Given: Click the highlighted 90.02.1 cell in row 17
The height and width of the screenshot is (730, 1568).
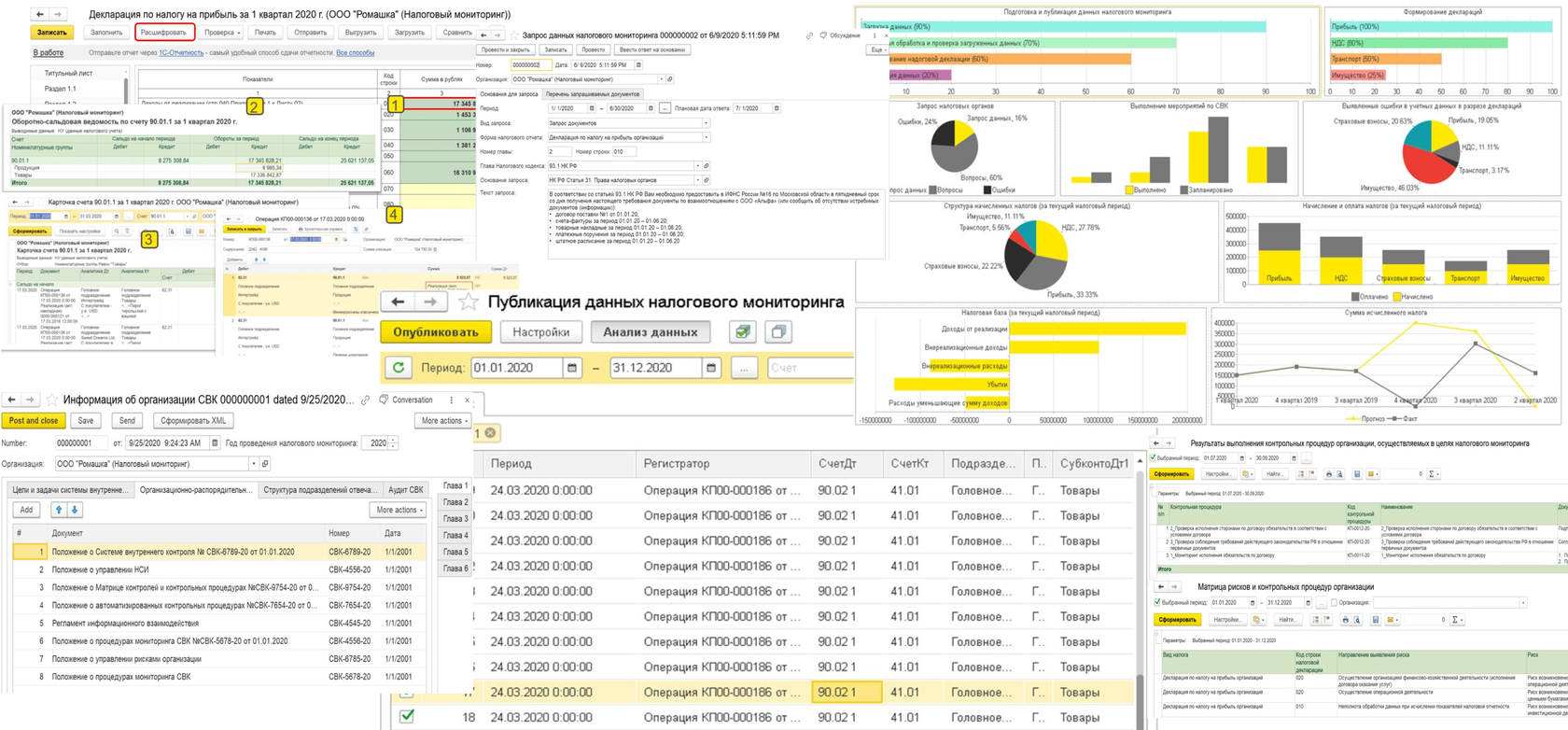Looking at the screenshot, I should 847,692.
